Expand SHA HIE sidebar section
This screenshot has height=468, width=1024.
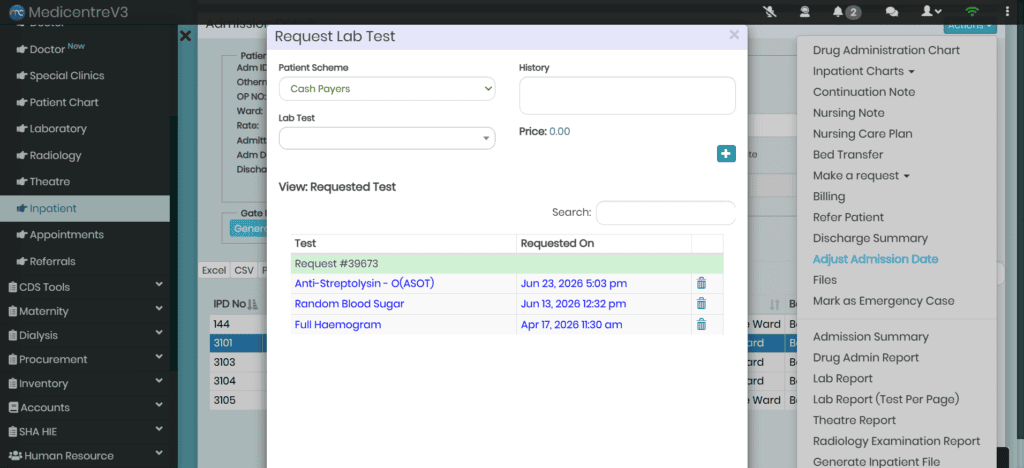pyautogui.click(x=85, y=431)
